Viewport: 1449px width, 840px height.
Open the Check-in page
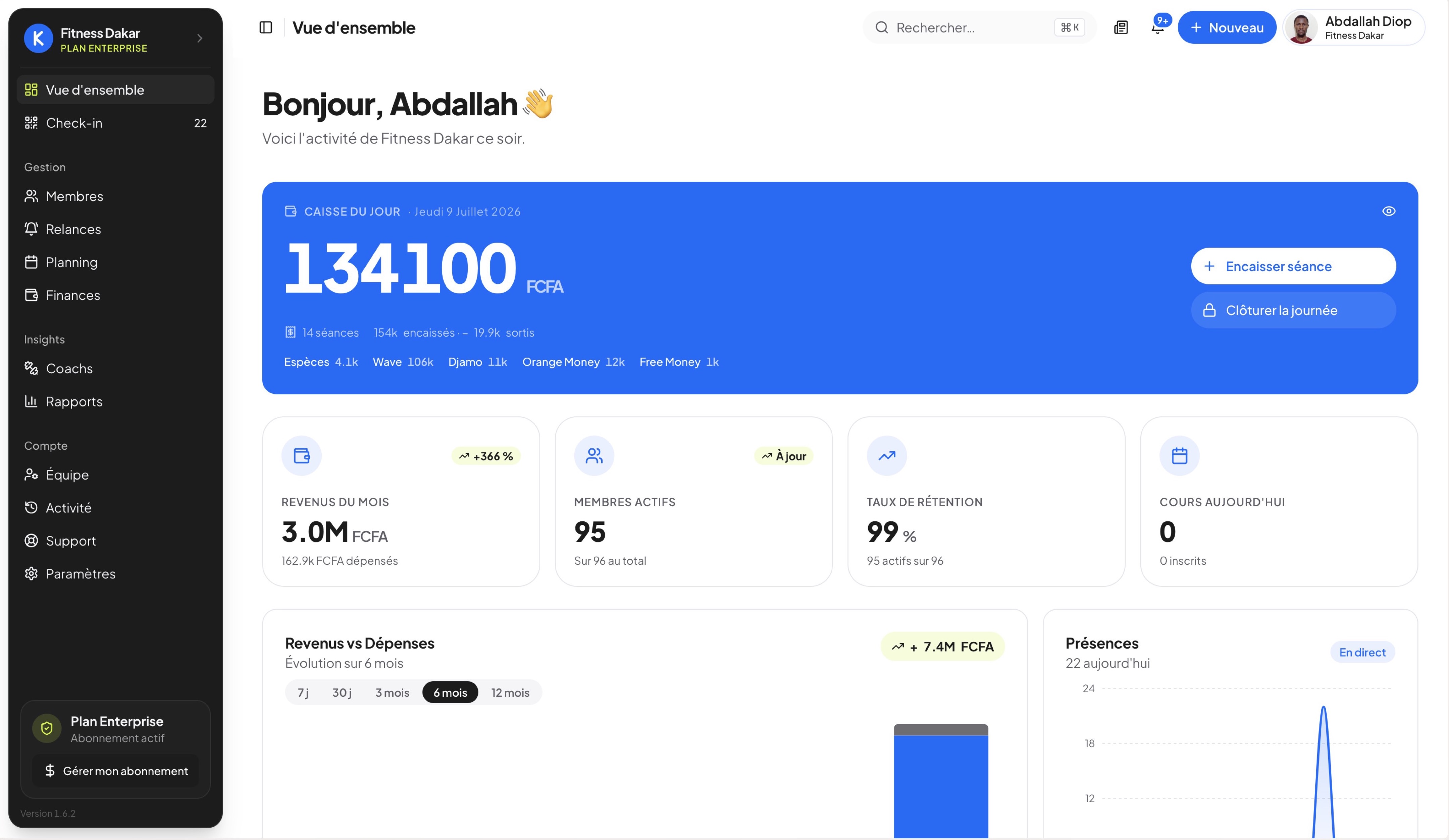[115, 123]
